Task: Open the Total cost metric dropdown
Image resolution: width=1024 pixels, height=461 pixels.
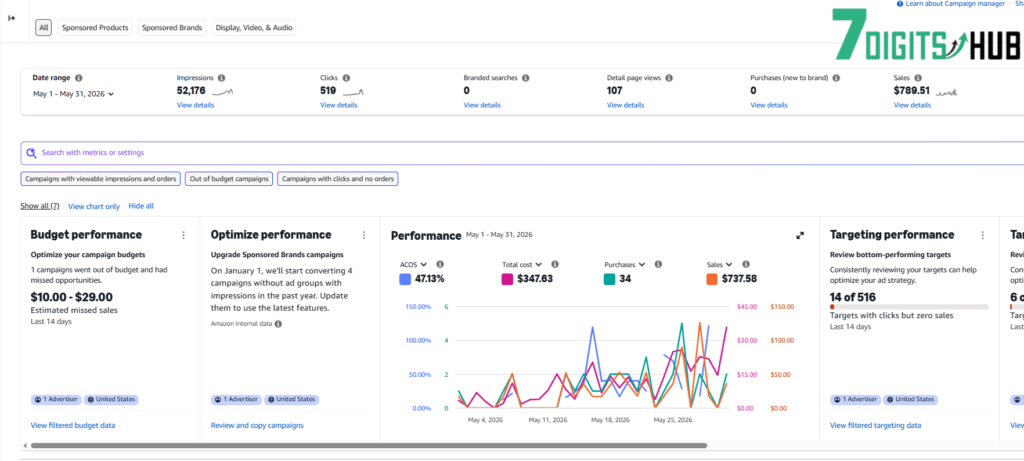Action: (x=522, y=264)
